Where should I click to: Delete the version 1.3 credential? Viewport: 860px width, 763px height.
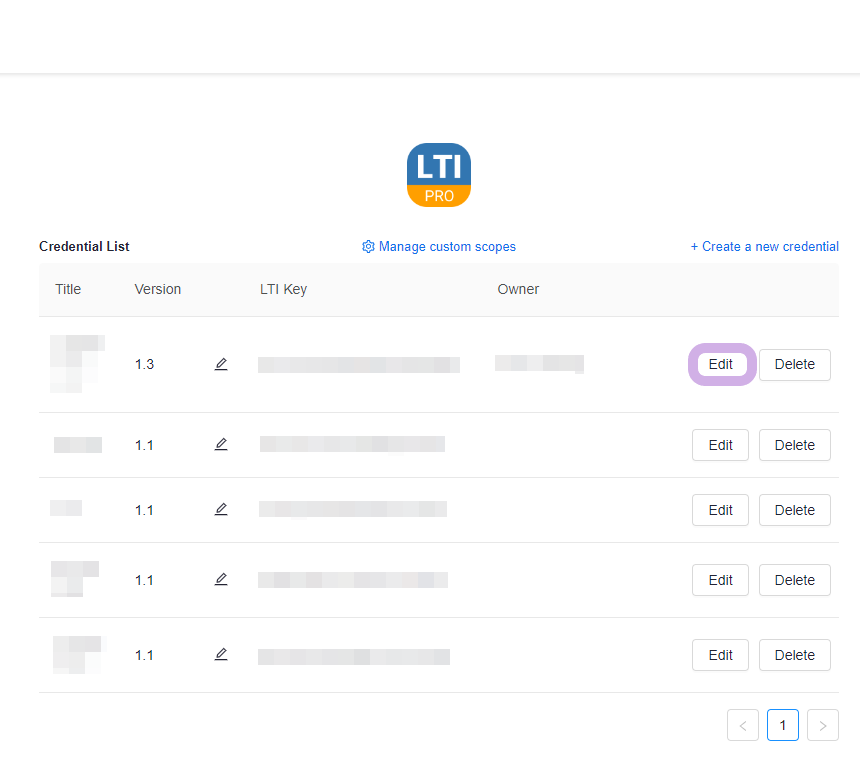[x=794, y=365]
